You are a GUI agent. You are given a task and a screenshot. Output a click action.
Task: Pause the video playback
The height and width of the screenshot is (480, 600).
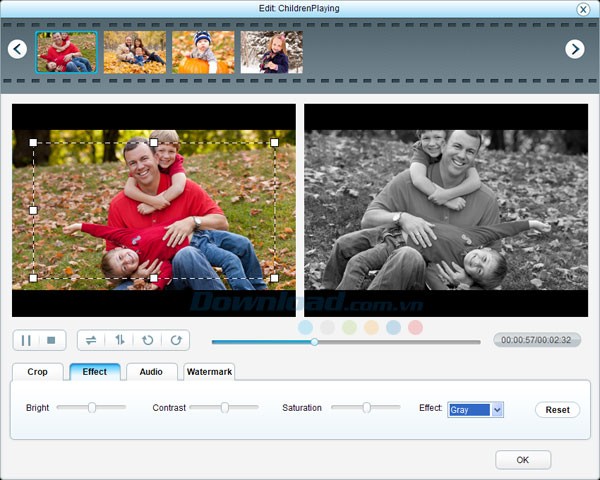coord(27,340)
